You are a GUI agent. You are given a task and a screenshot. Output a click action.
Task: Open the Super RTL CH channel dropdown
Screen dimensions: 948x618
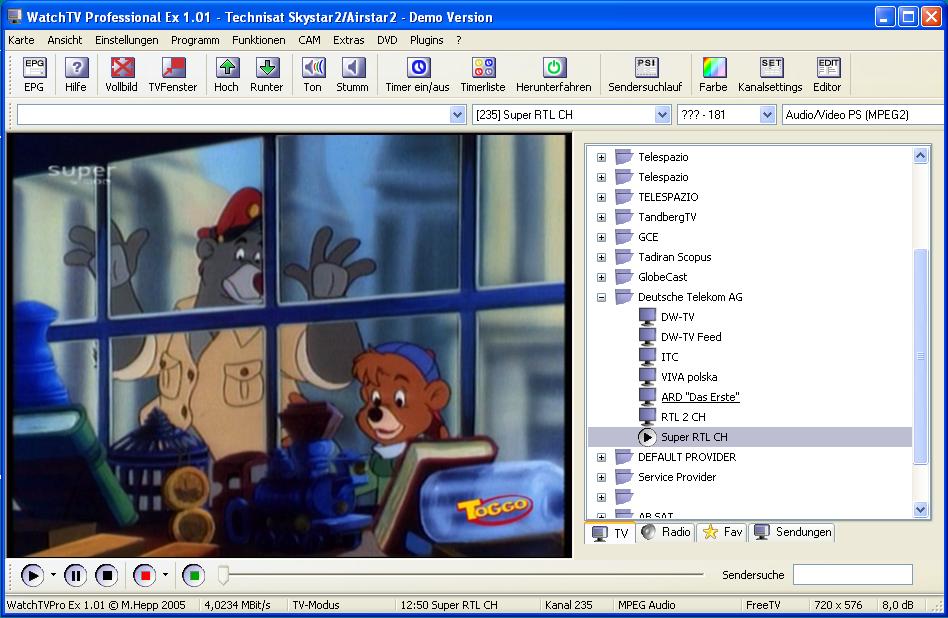[663, 114]
